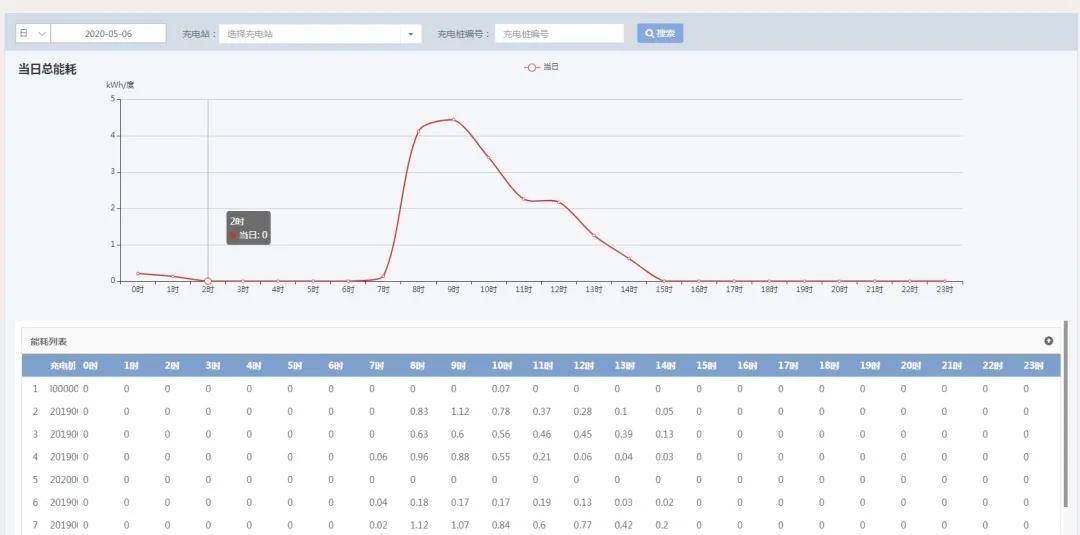
Task: Click cell value 1.12 in row 2
Action: 459,411
